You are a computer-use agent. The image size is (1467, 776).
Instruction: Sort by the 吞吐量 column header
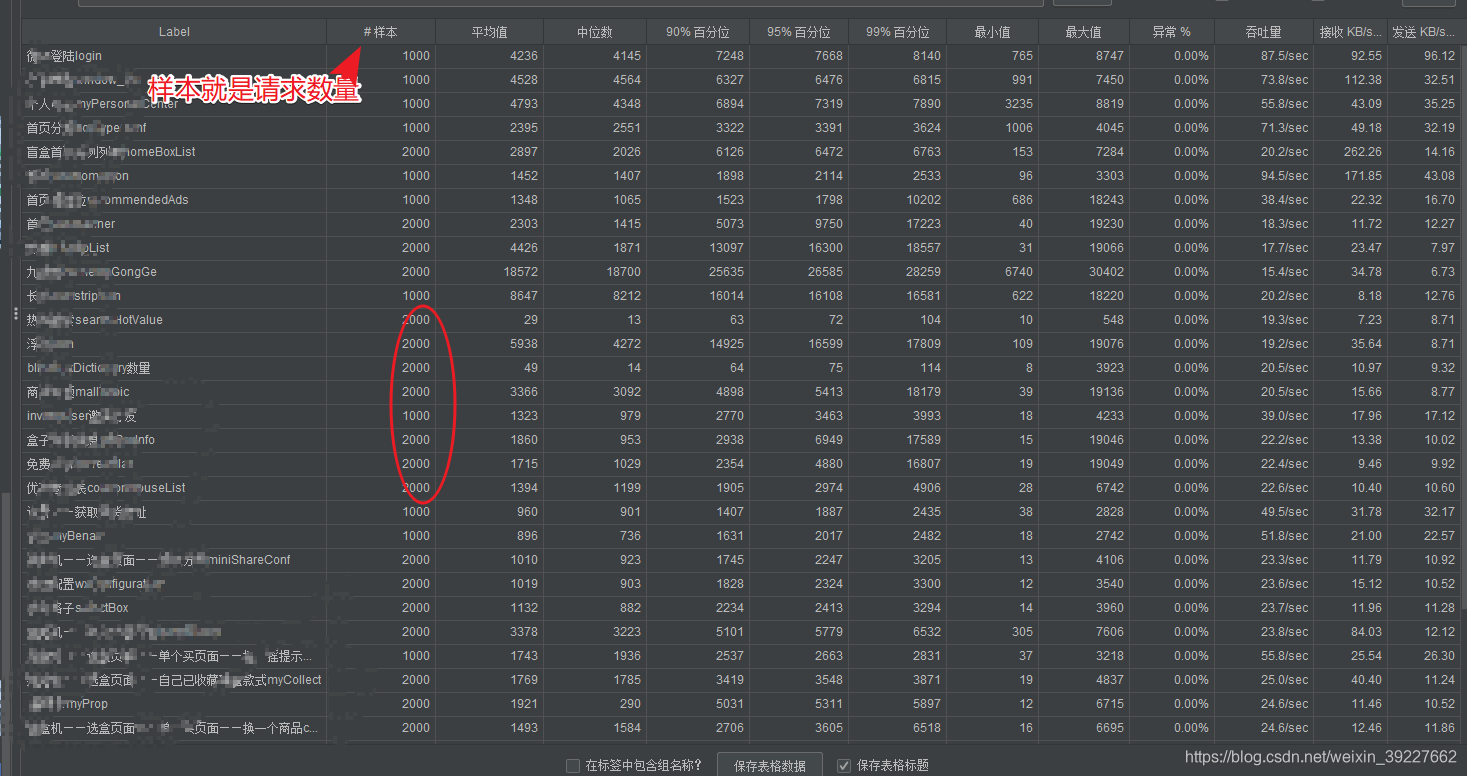click(1264, 32)
